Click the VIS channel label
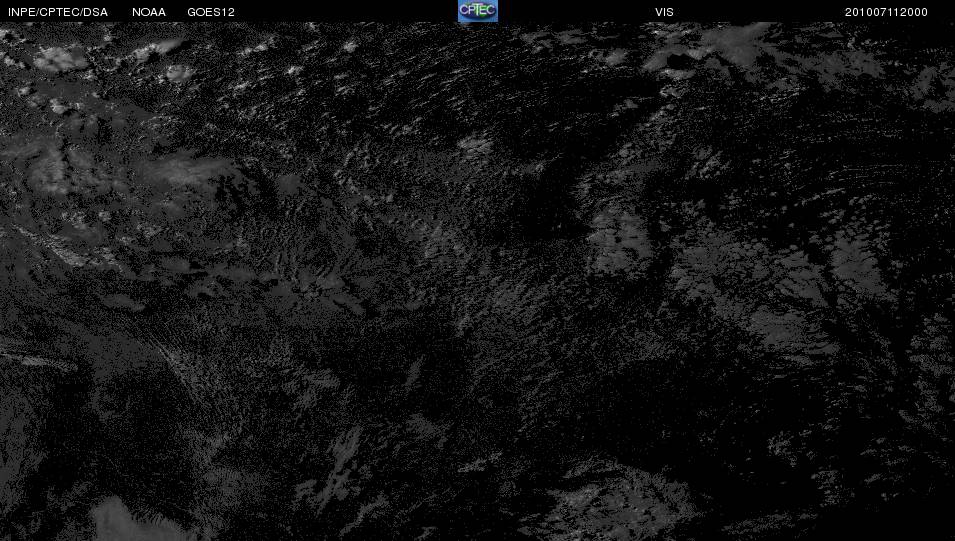Image resolution: width=955 pixels, height=541 pixels. (x=664, y=12)
